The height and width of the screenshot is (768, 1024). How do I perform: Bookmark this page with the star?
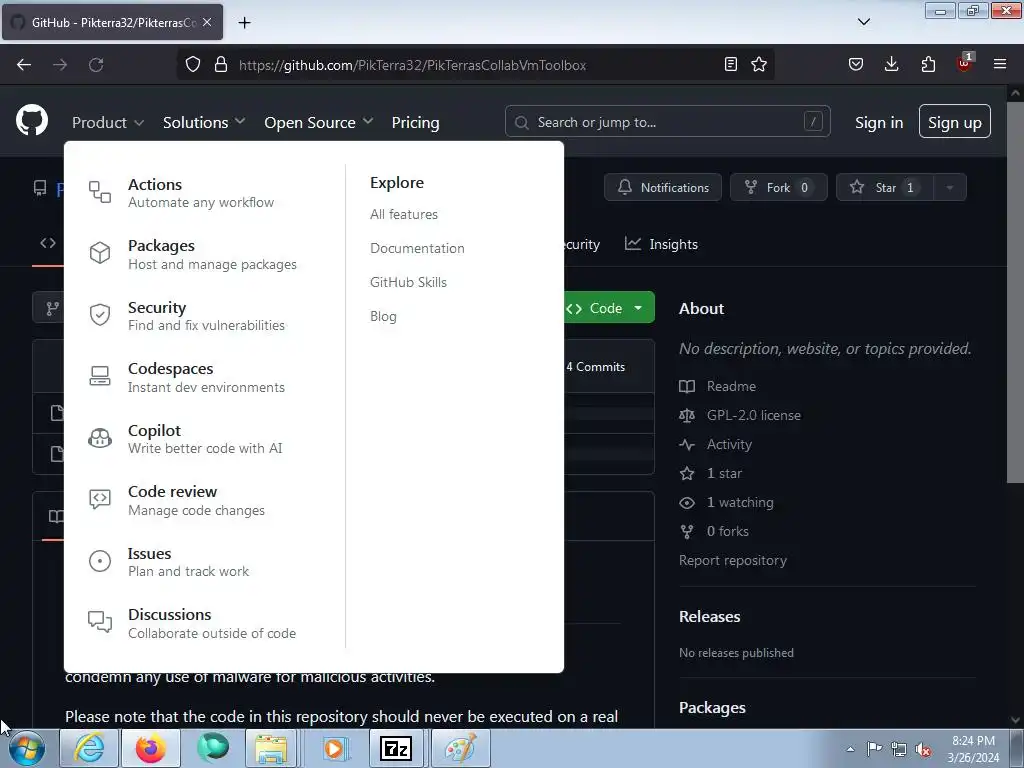click(759, 64)
